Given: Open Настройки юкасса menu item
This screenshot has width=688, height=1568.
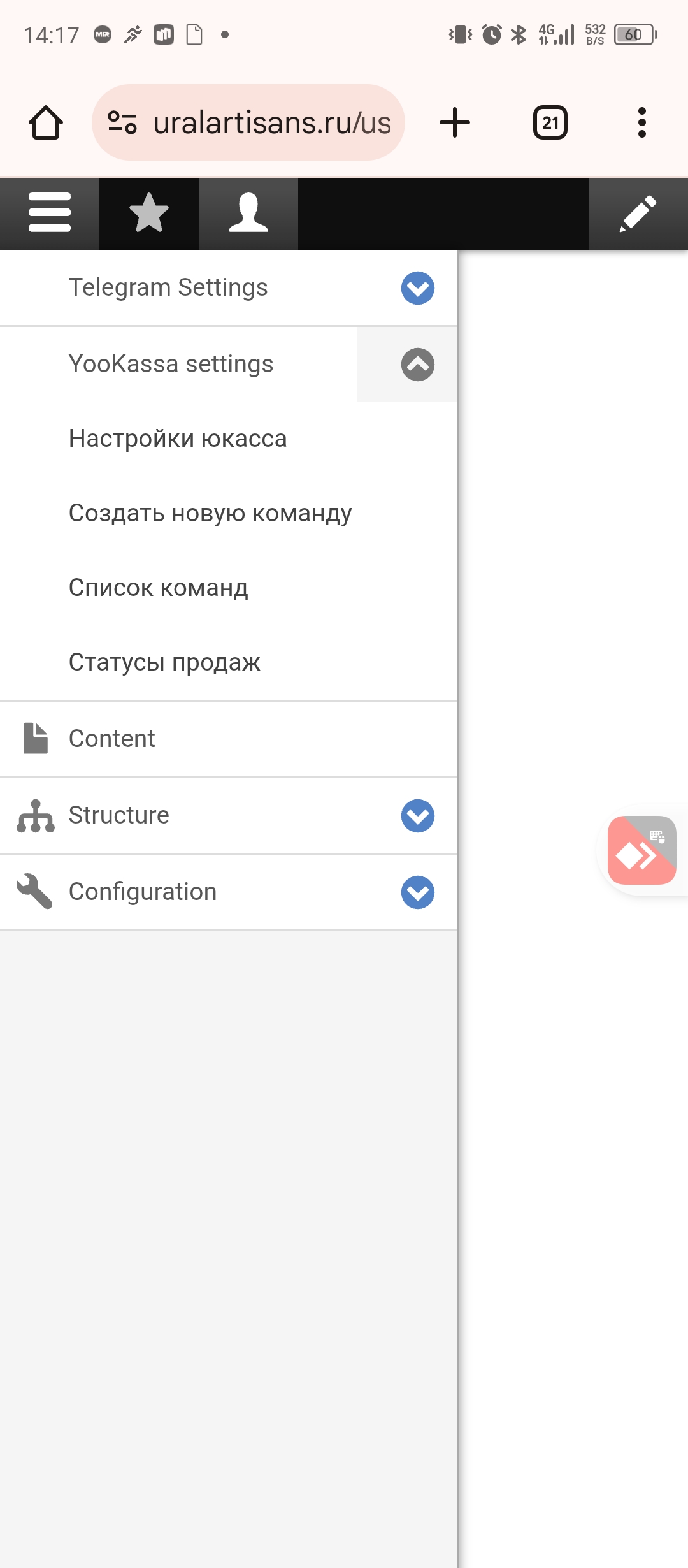Looking at the screenshot, I should 178,438.
